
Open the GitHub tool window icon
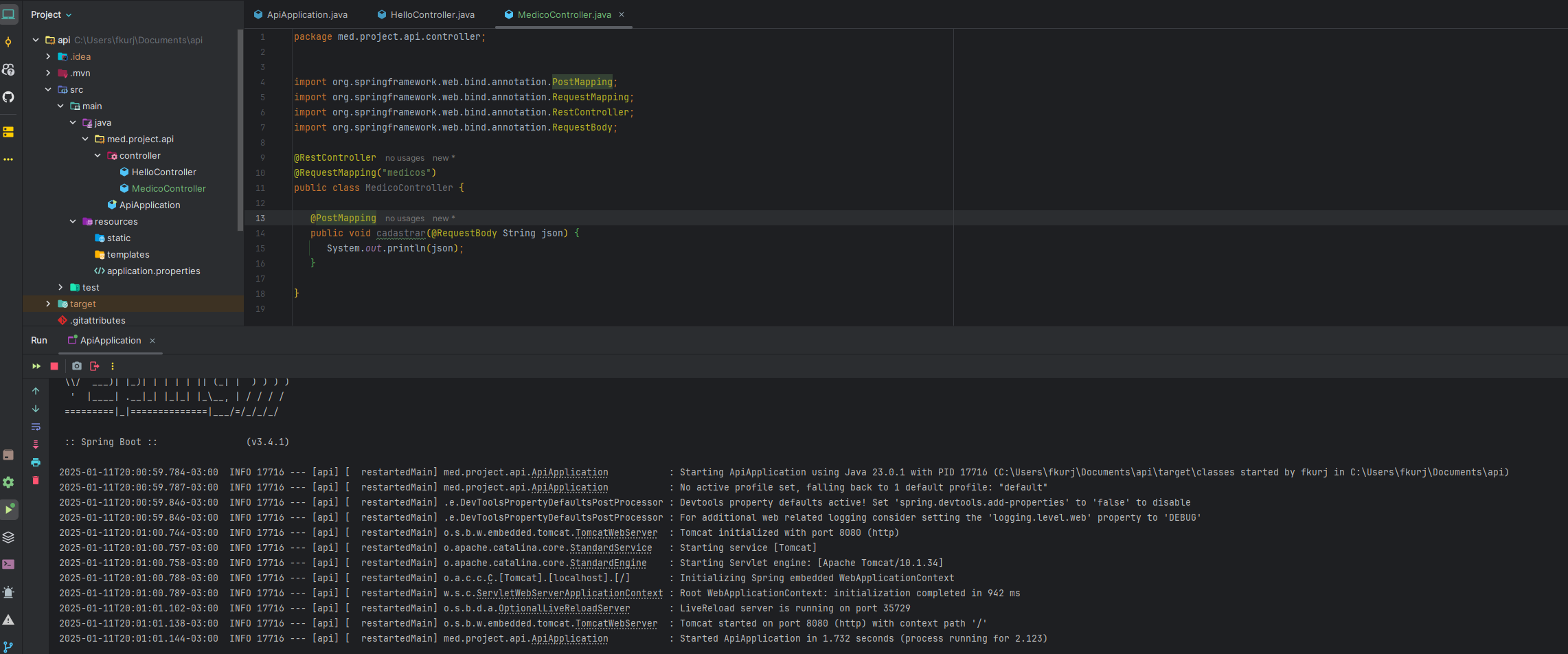[8, 97]
